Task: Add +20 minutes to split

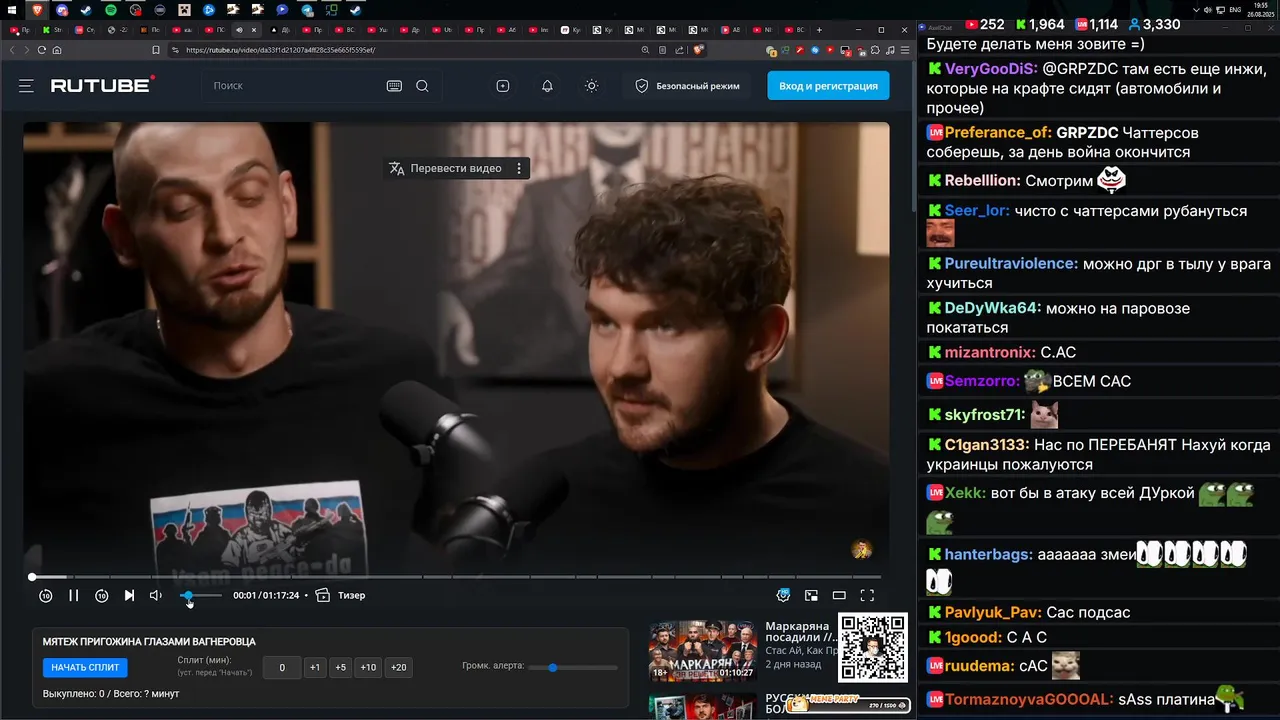Action: 399,668
